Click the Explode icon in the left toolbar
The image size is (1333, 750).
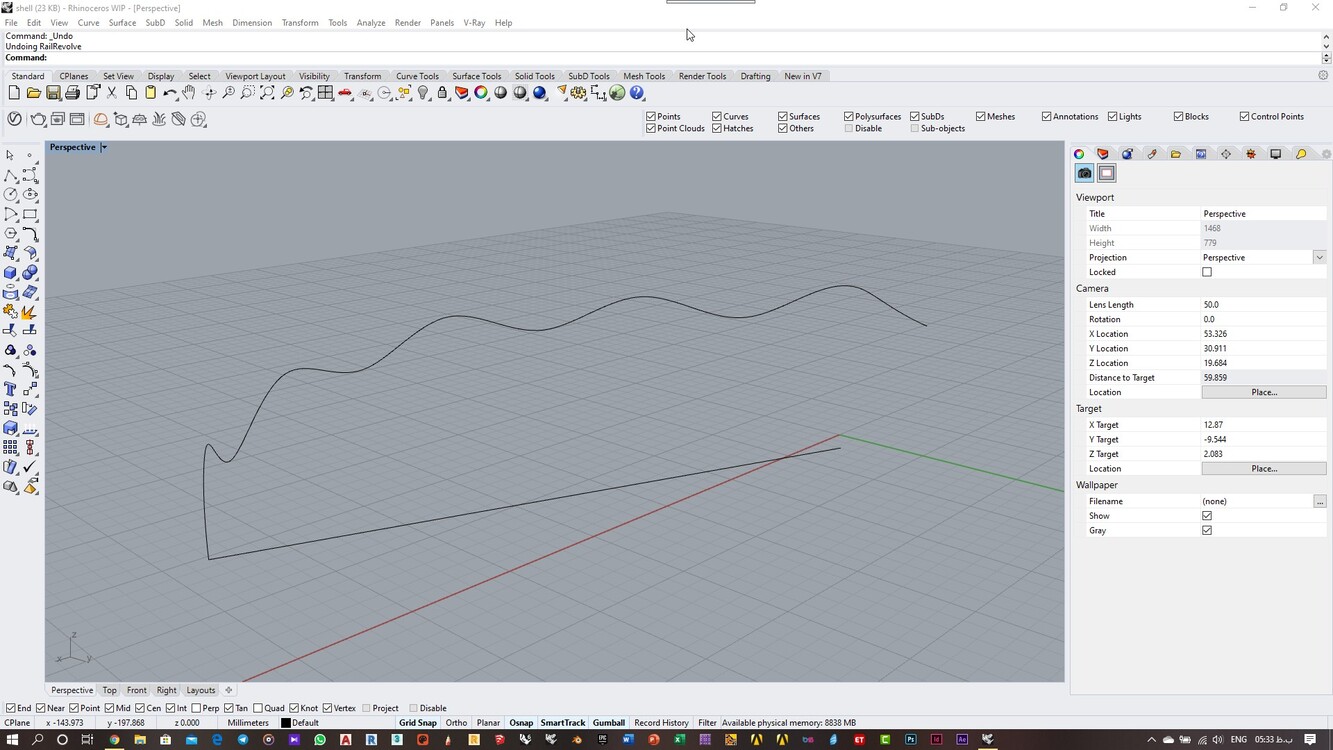[x=30, y=311]
